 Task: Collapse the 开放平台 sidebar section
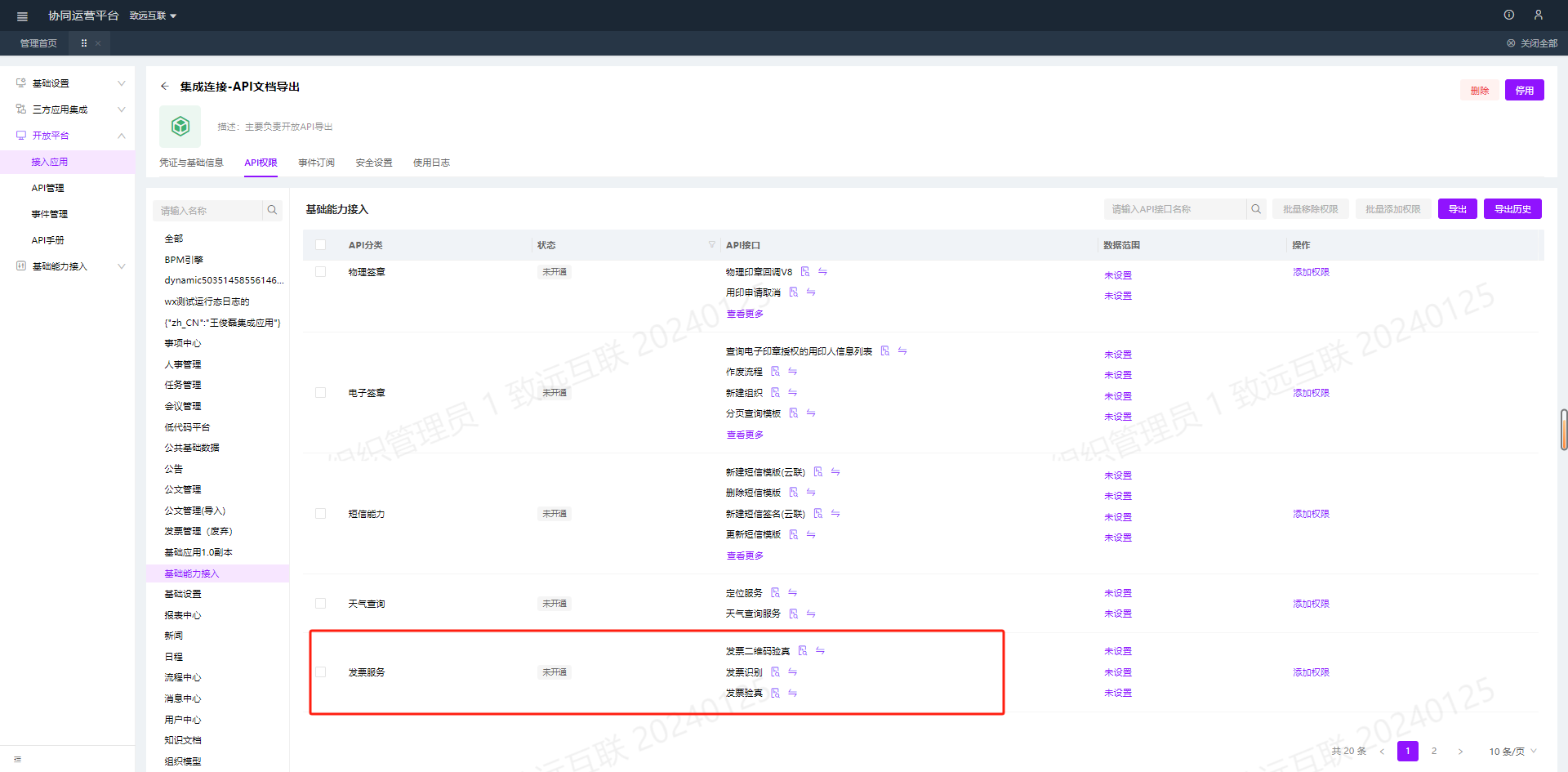tap(122, 136)
